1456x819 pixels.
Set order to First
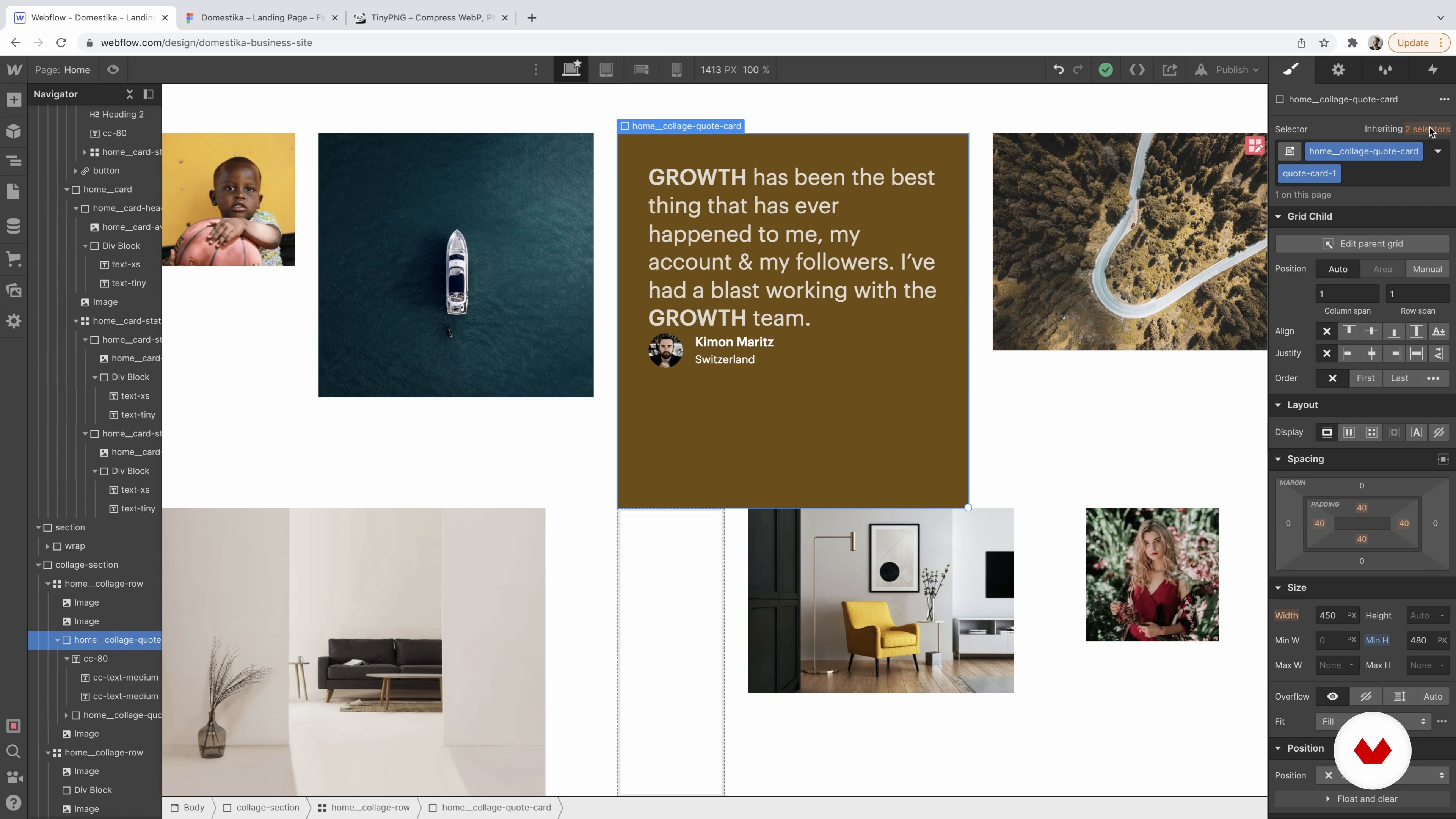pyautogui.click(x=1365, y=378)
